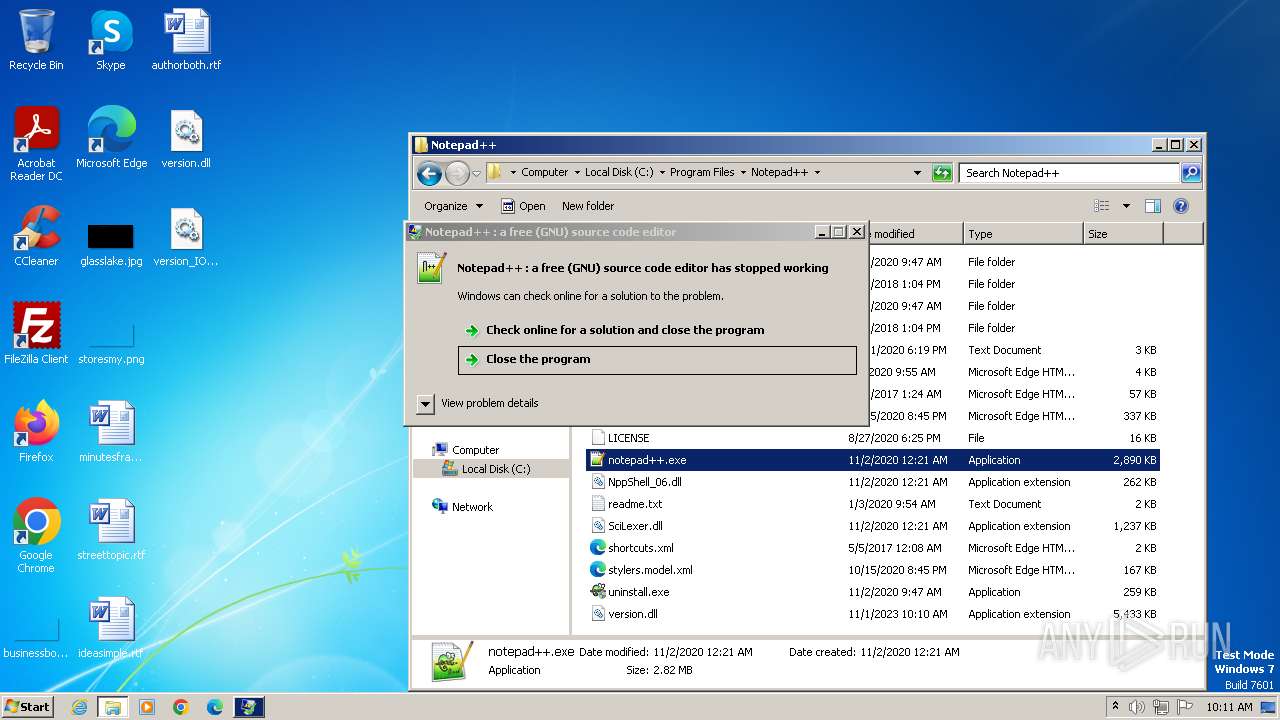Viewport: 1280px width, 720px height.
Task: Click the Explorer Back navigation arrow
Action: tap(429, 173)
